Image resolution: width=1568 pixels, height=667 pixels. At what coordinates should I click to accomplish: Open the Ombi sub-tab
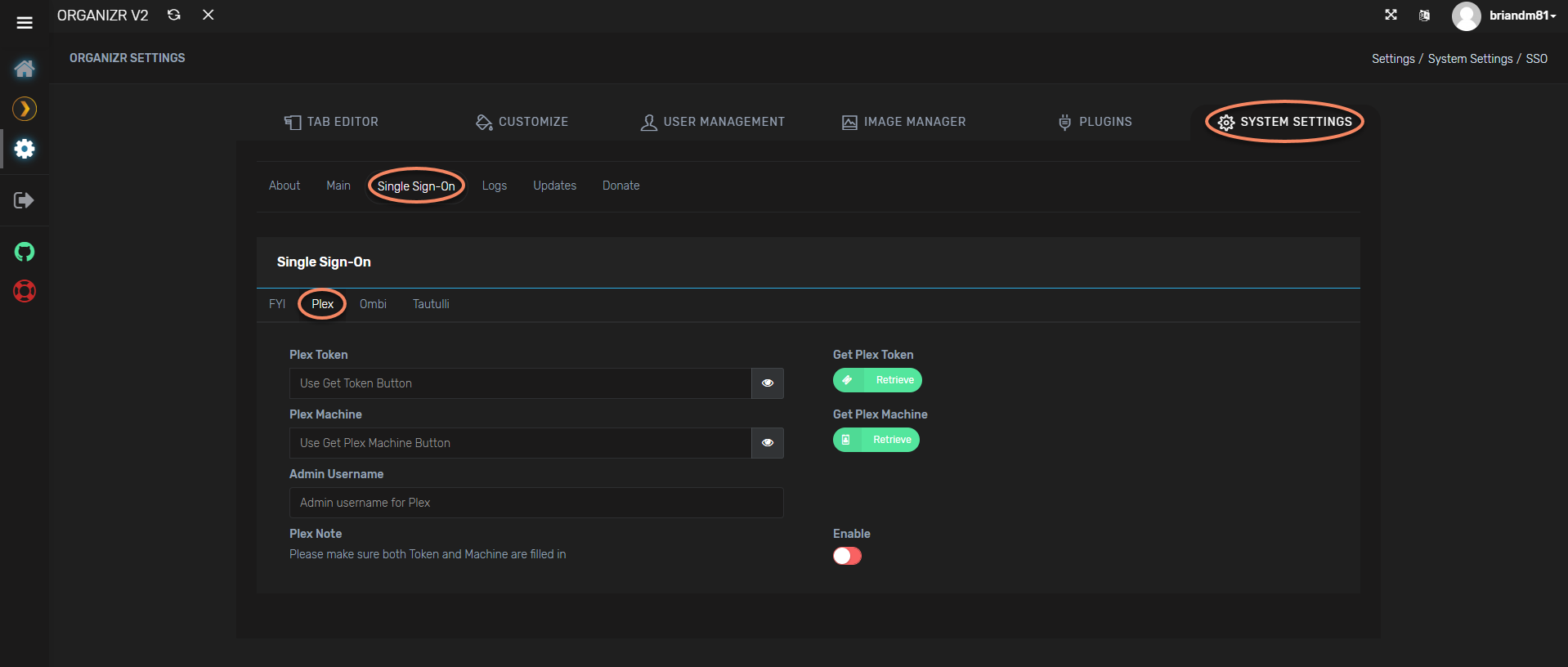tap(373, 304)
